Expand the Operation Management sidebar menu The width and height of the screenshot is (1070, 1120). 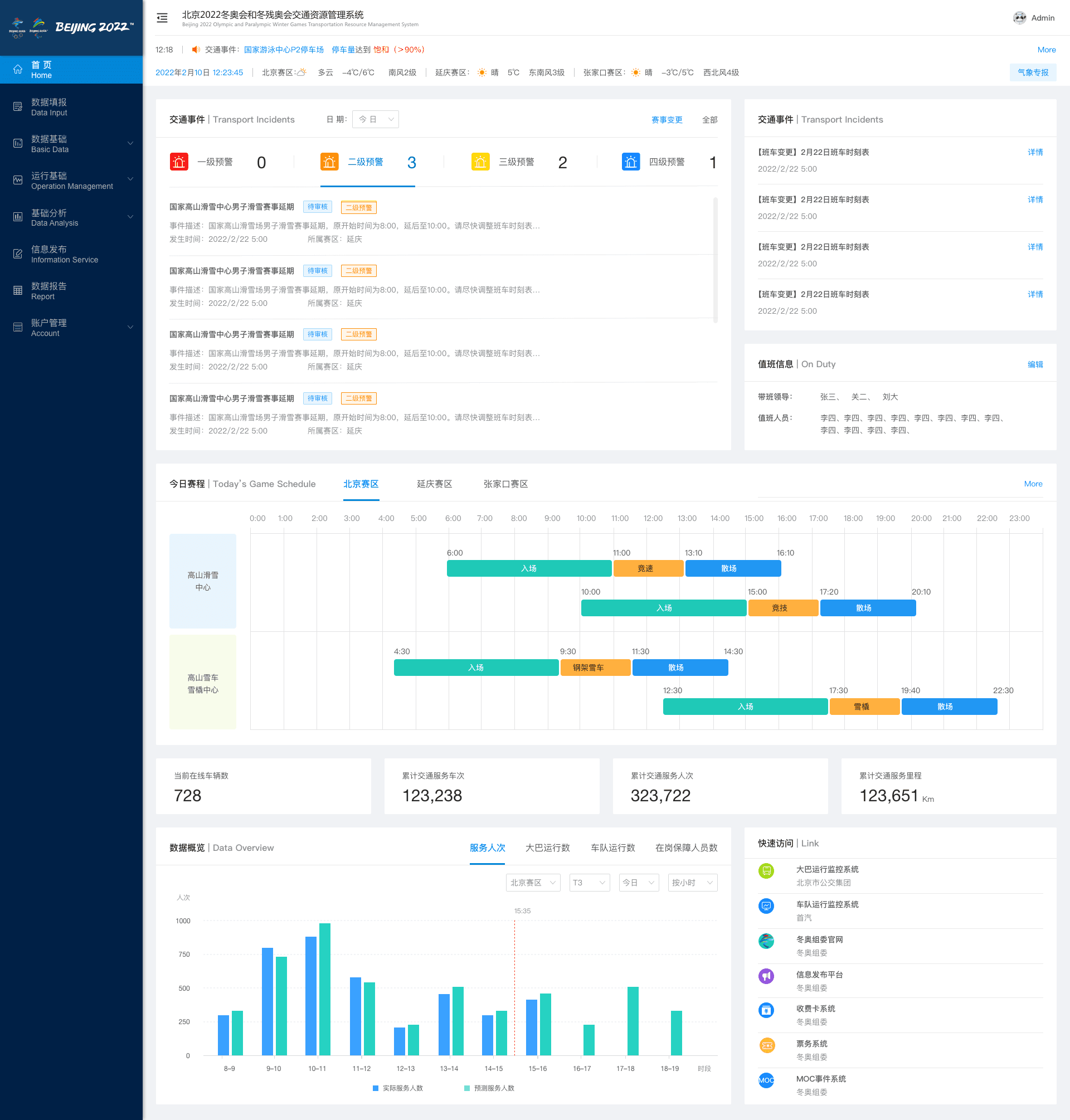[x=71, y=180]
